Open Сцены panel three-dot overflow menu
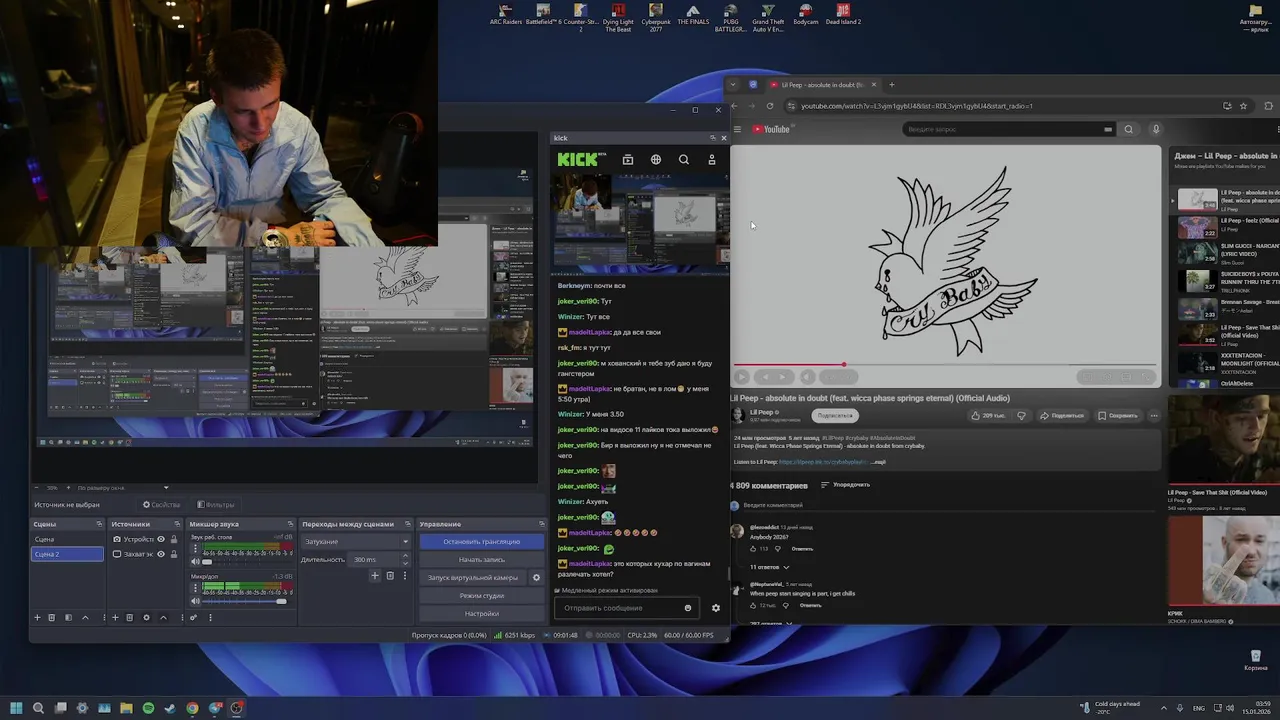The height and width of the screenshot is (720, 1280). 104,617
